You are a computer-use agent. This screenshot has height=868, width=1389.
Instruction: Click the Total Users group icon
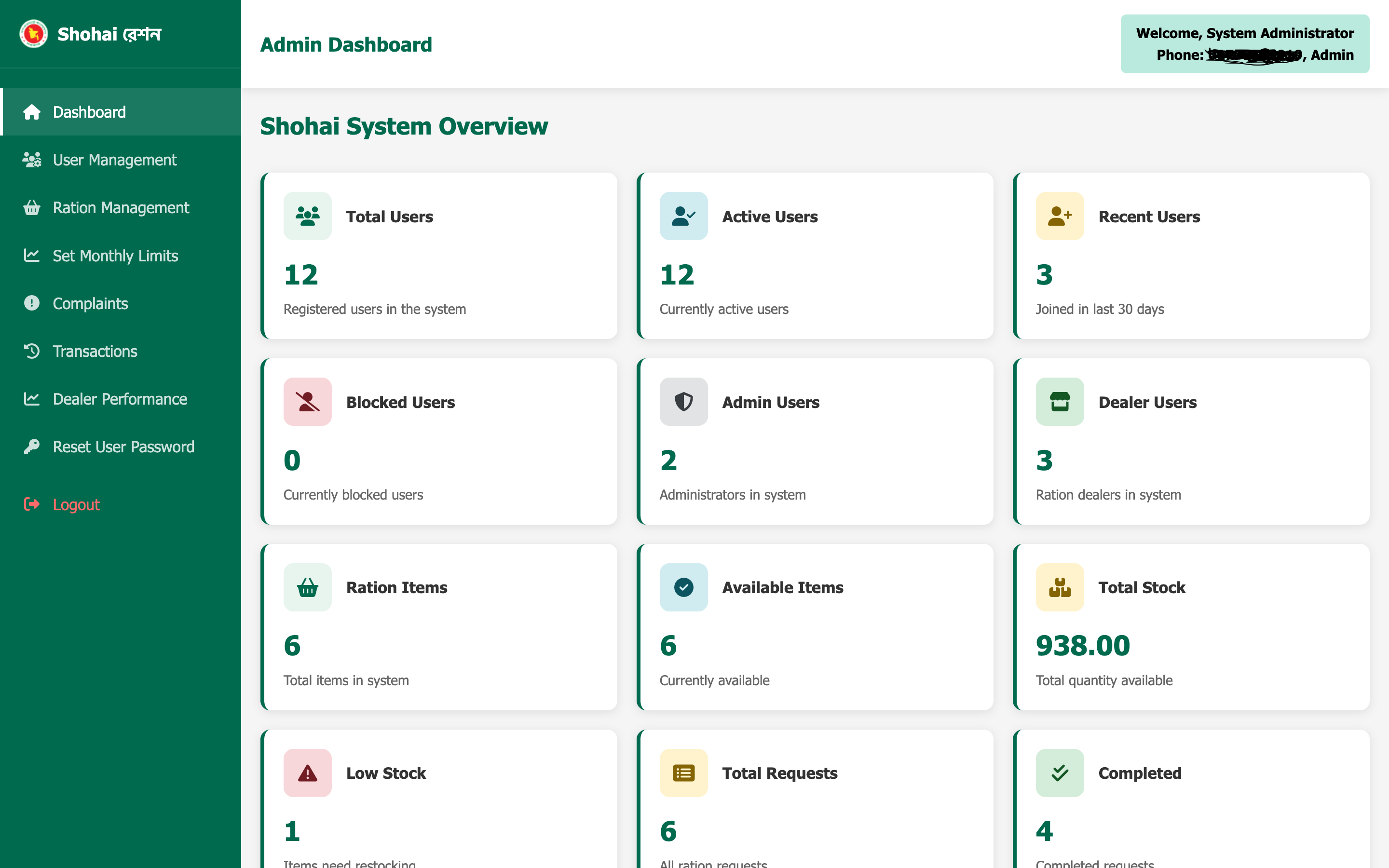click(x=308, y=216)
